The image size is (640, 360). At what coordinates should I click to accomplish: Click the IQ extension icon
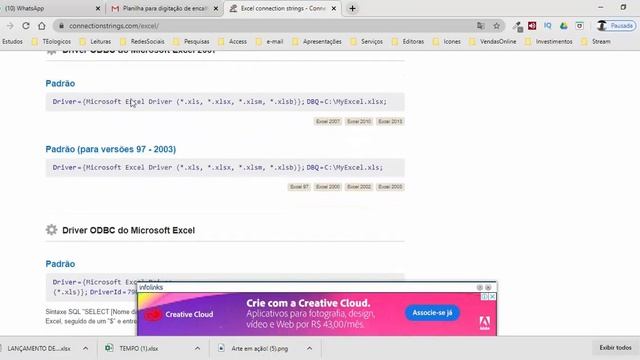click(547, 26)
